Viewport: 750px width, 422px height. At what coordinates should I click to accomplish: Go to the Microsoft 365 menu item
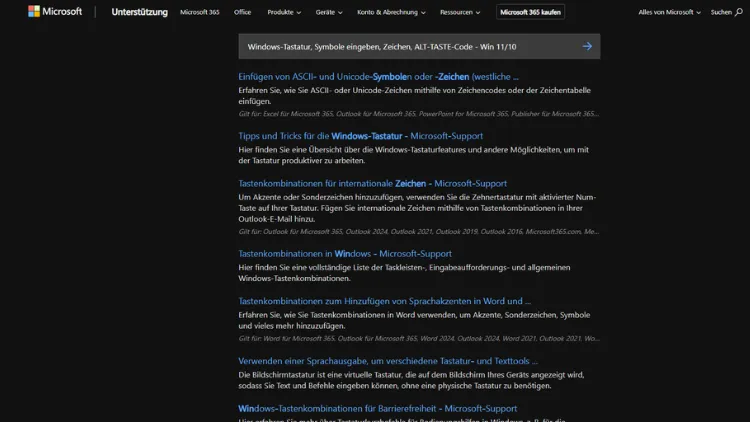199,12
